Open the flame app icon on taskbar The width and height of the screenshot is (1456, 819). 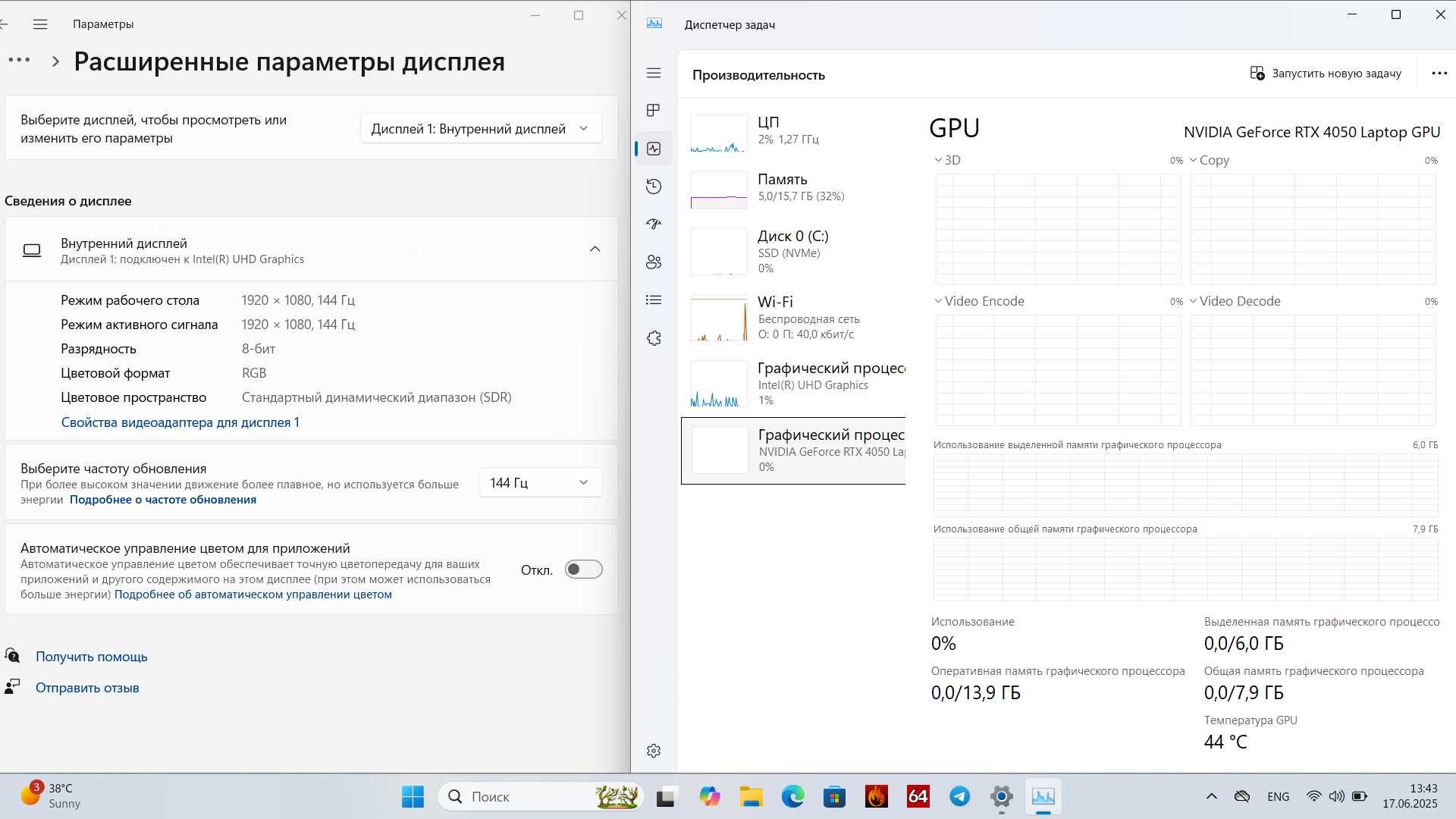pos(876,796)
